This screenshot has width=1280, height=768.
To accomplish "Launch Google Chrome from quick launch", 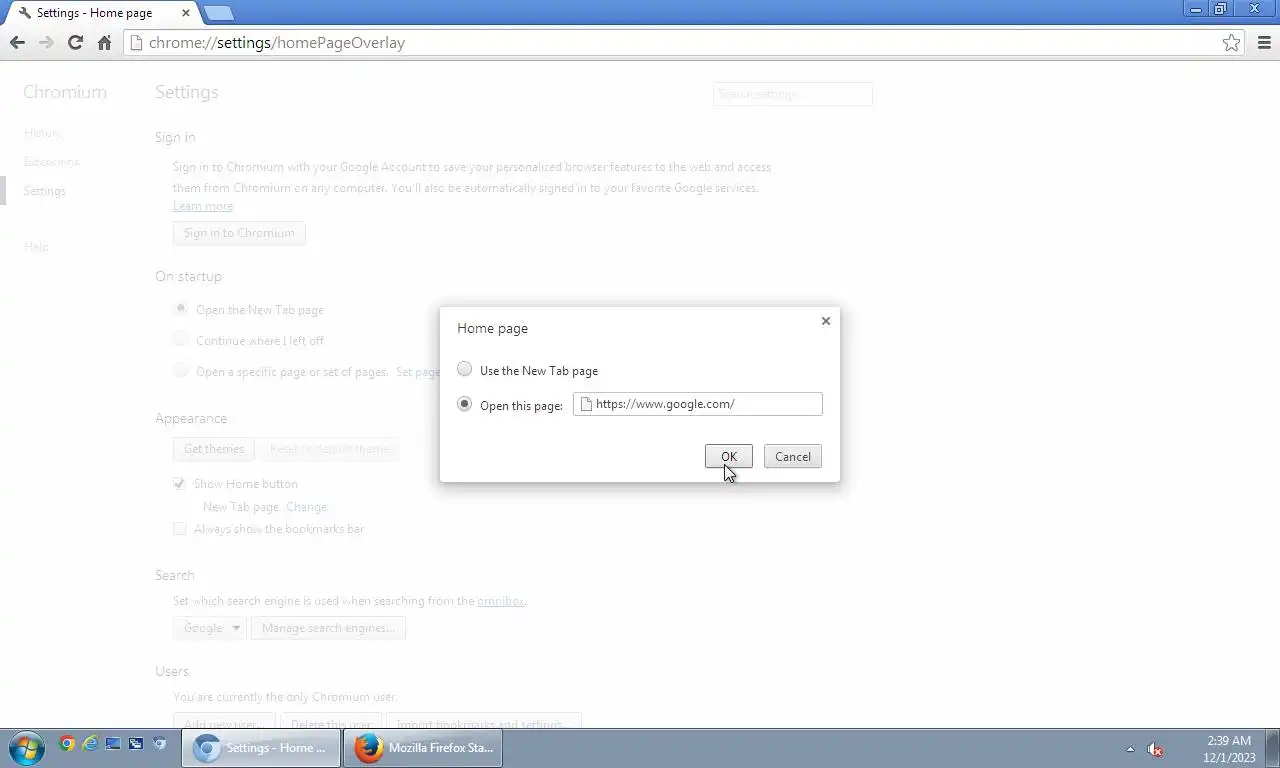I will 67,743.
